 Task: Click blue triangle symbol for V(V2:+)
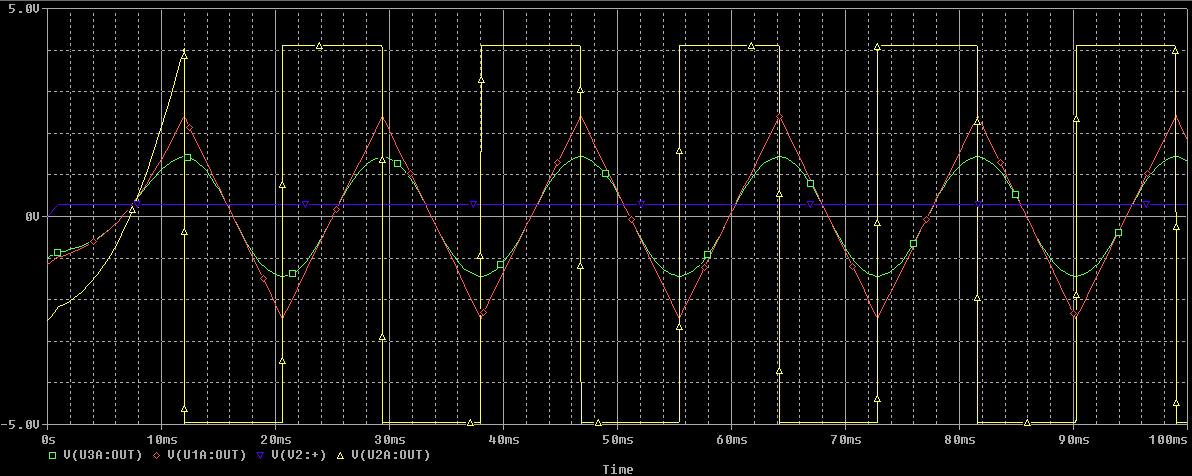coord(261,455)
